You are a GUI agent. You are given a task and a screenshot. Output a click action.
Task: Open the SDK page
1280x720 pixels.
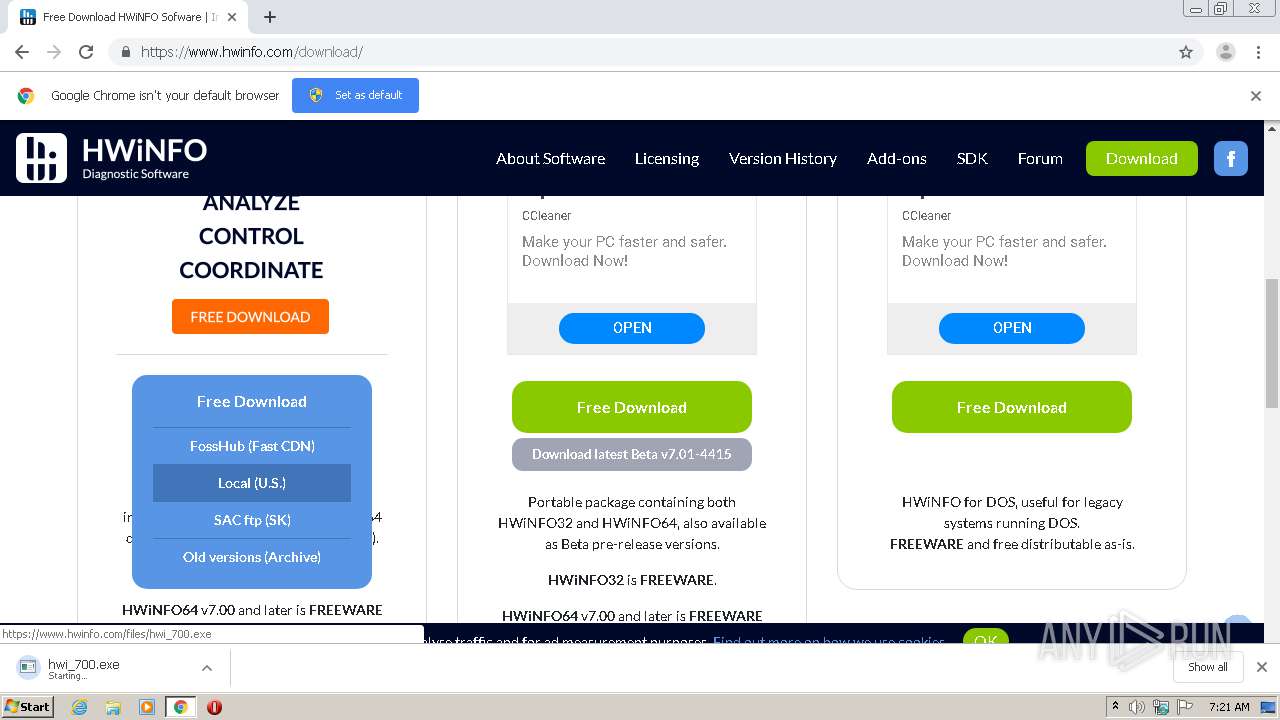tap(972, 158)
